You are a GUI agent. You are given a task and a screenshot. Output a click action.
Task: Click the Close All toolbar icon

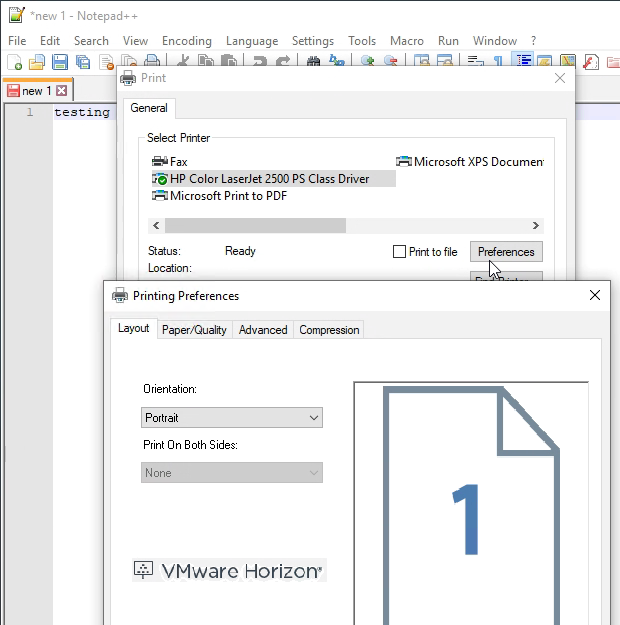pos(129,61)
